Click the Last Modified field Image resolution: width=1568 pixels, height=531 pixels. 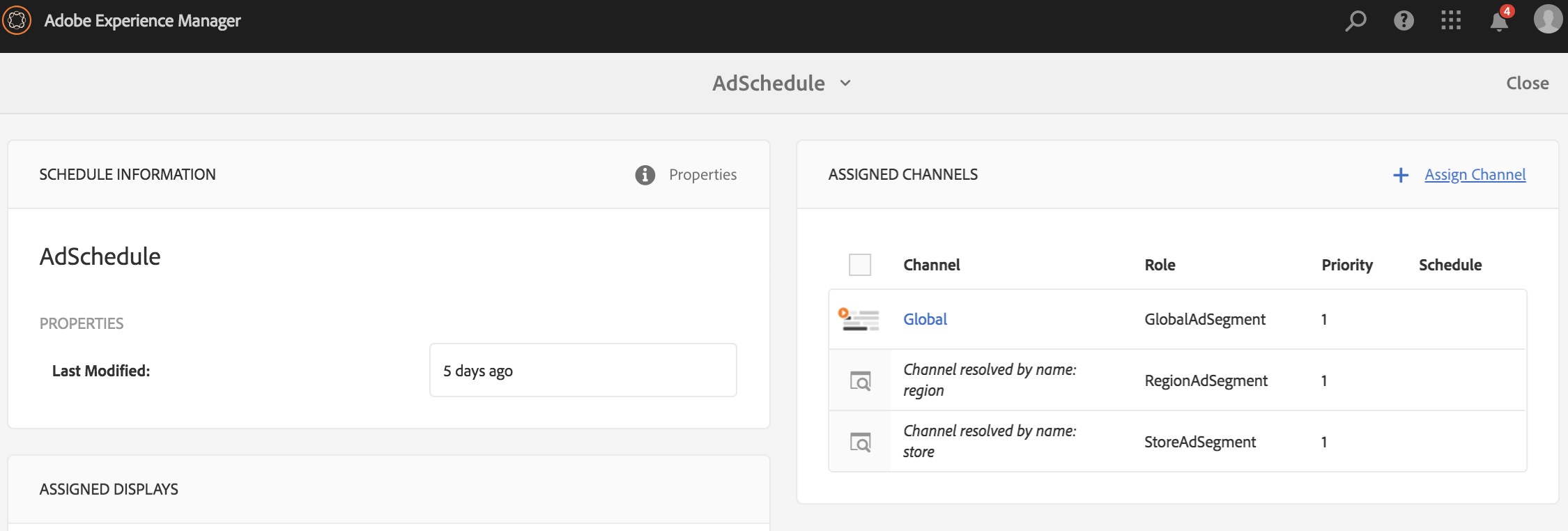[x=583, y=370]
